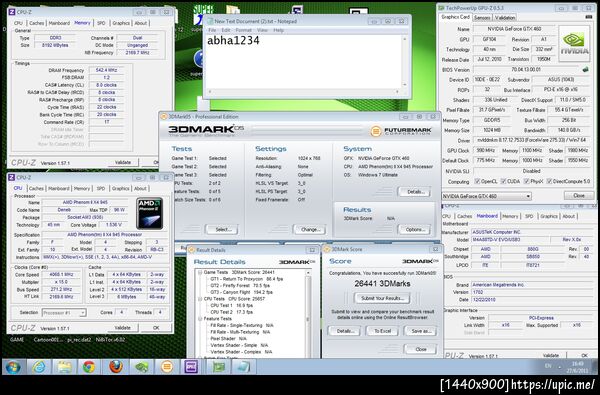Click the CPU-Z CPU window title icon
The image size is (600, 395).
pyautogui.click(x=11, y=177)
